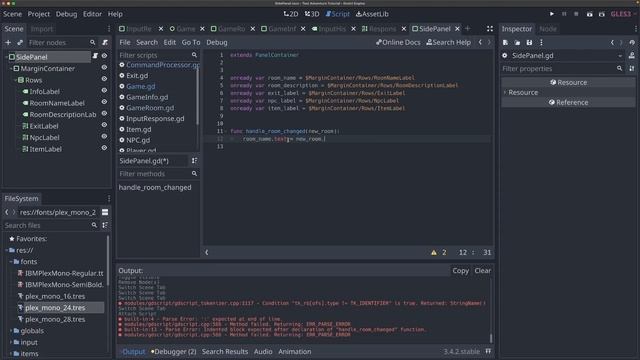Collapse the fonts folder
The height and width of the screenshot is (360, 640).
tap(11, 262)
